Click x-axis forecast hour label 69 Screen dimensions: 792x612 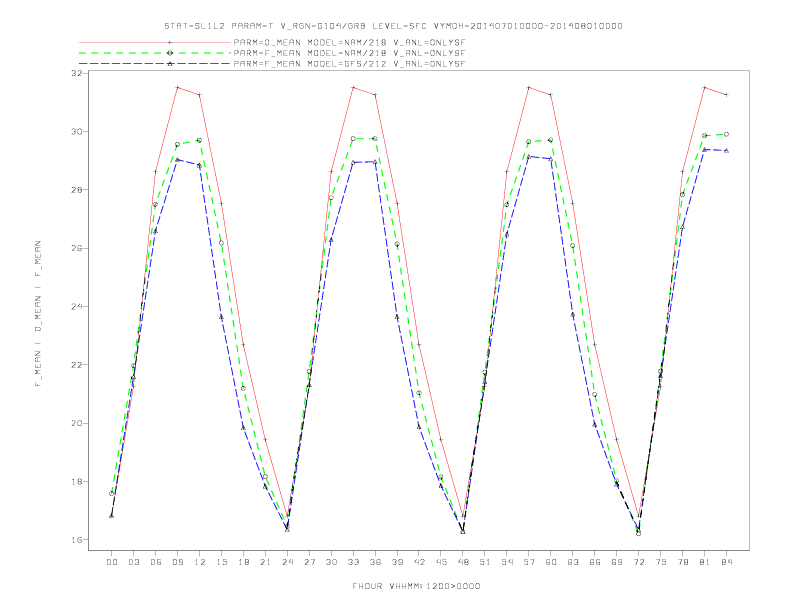tap(617, 562)
